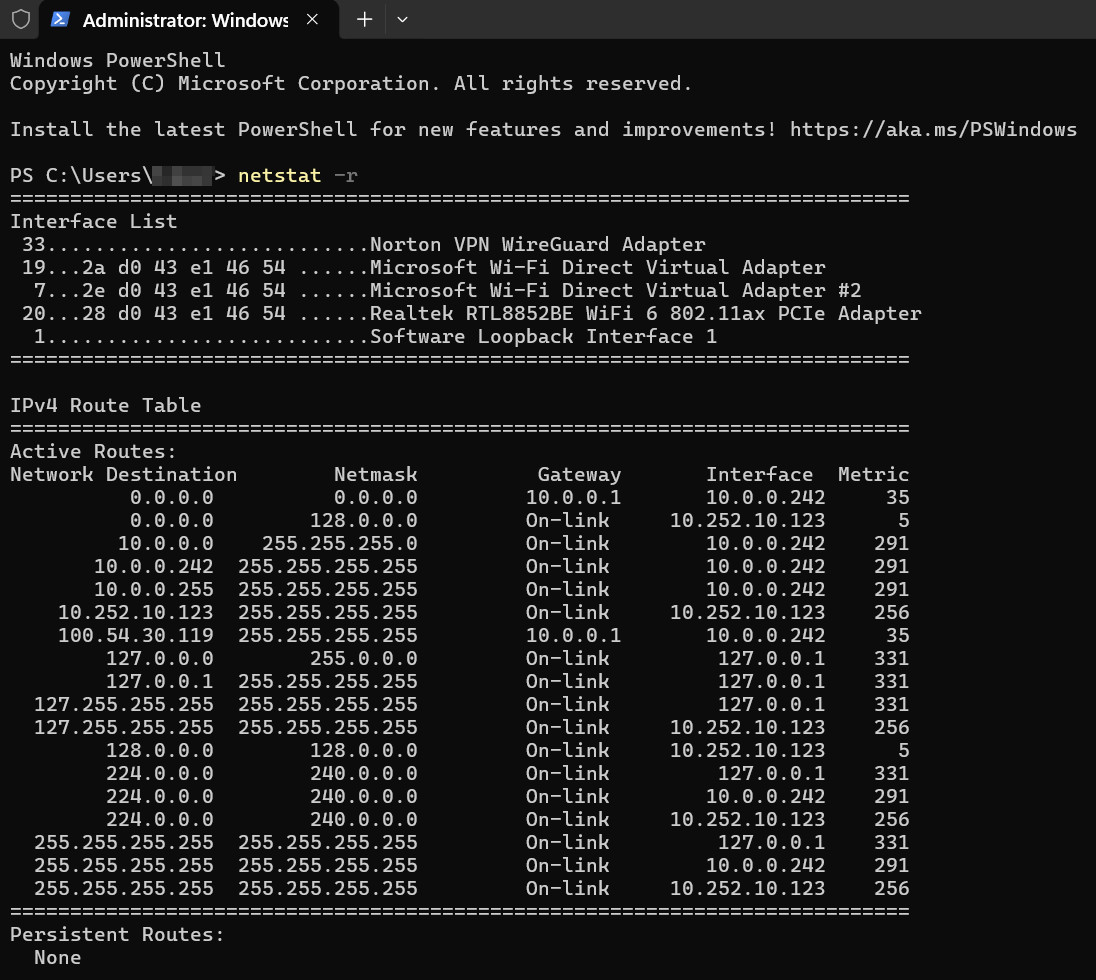Click gateway 10.0.0.1 in the first route row
The image size is (1096, 980).
(x=573, y=498)
